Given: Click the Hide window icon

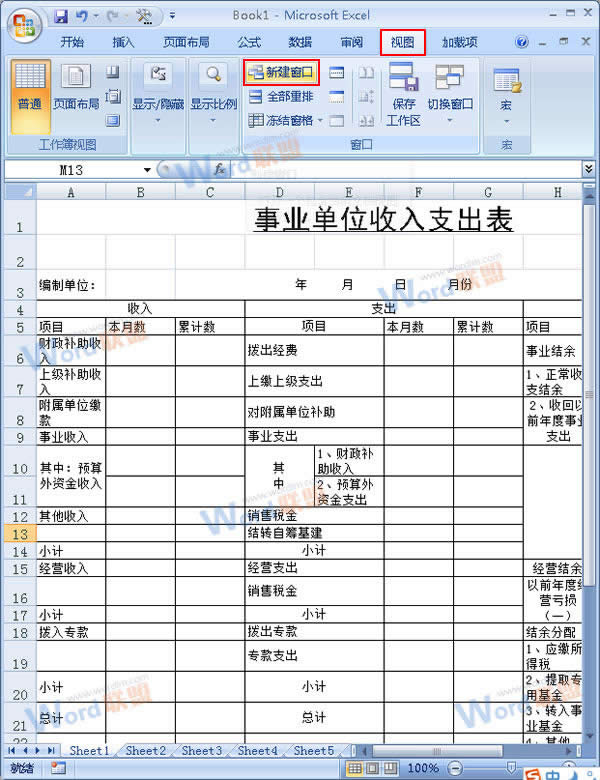Looking at the screenshot, I should [x=336, y=97].
